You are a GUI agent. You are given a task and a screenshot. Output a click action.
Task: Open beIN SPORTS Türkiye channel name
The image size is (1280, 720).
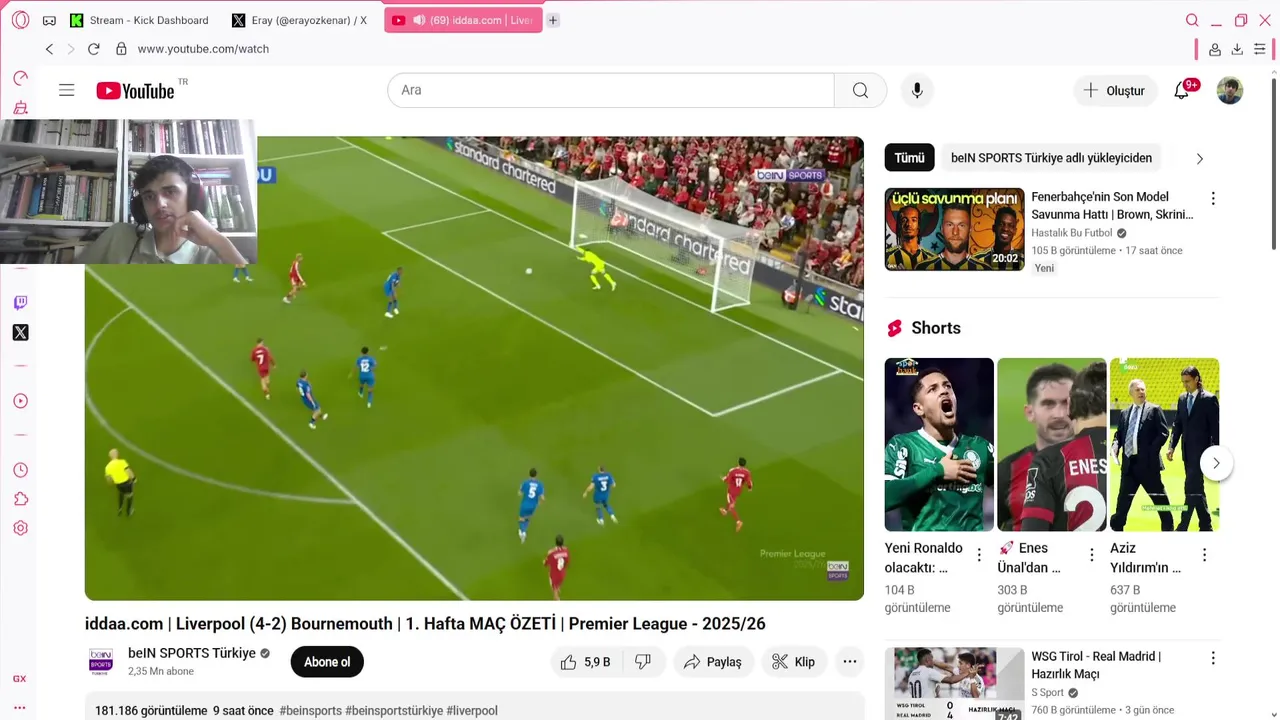pos(192,653)
